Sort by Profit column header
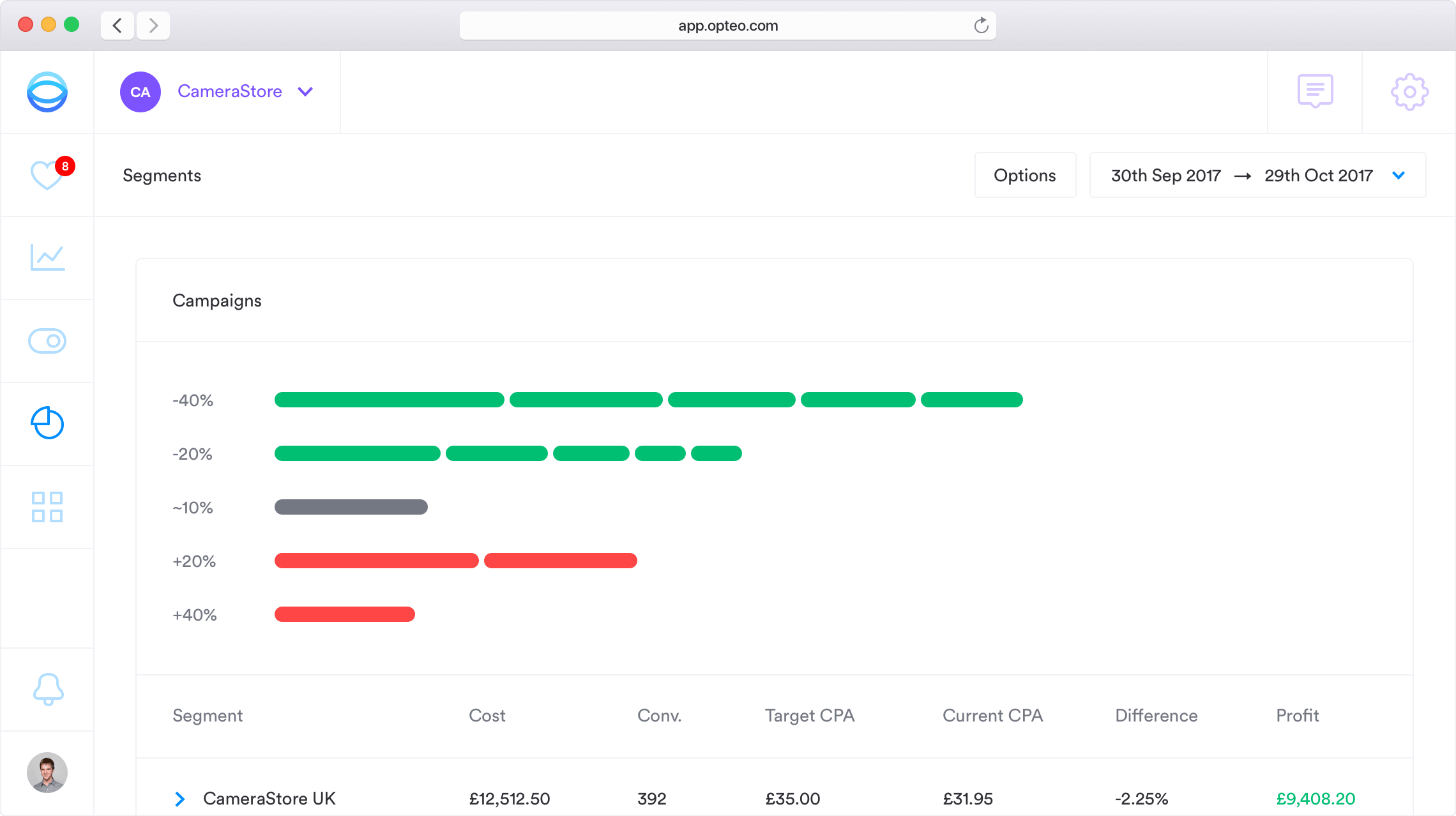Image resolution: width=1456 pixels, height=816 pixels. pyautogui.click(x=1297, y=716)
